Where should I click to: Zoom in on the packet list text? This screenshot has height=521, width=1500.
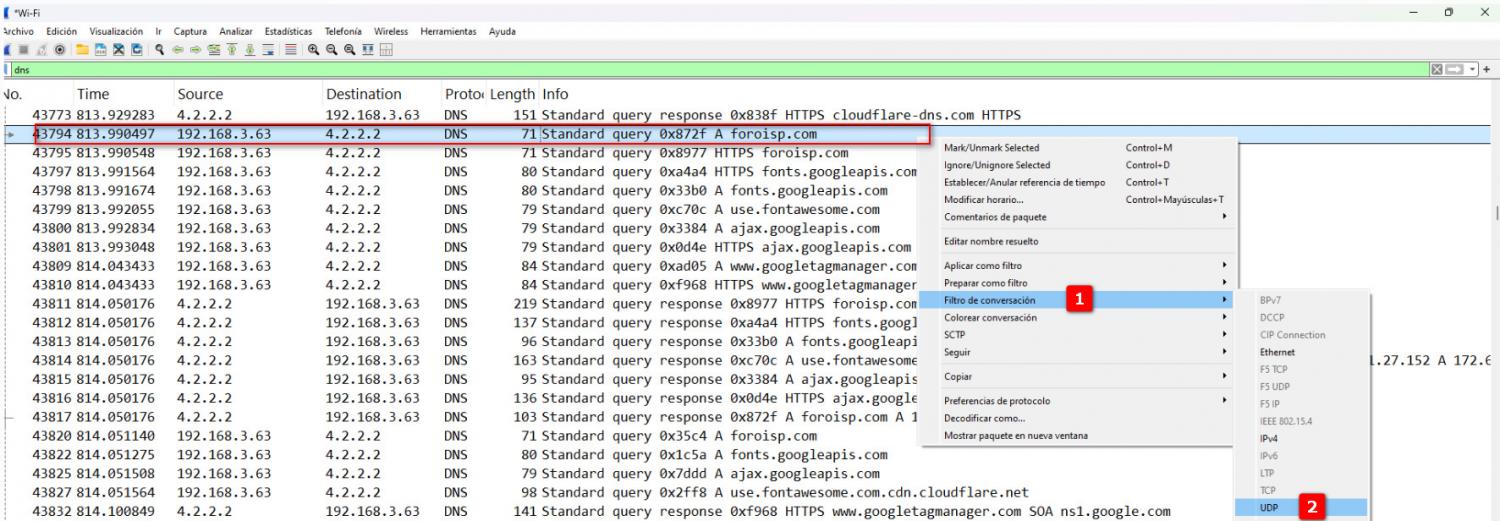313,50
